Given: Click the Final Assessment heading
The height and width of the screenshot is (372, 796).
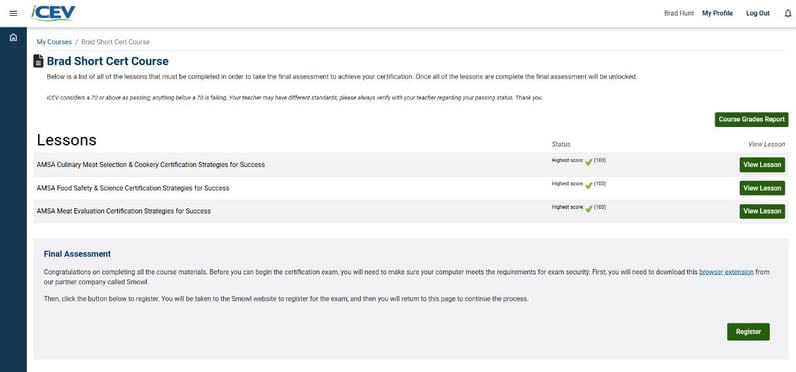Looking at the screenshot, I should click(77, 254).
